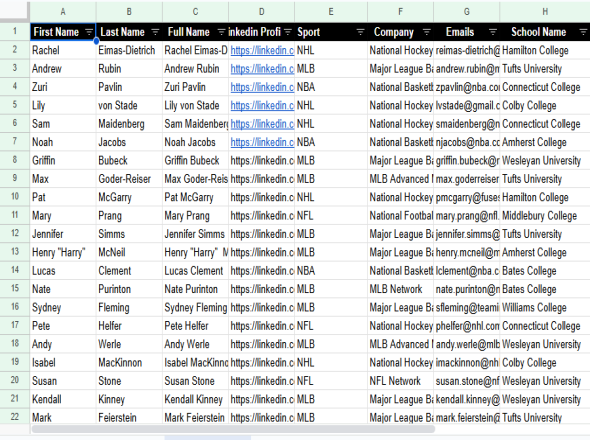
Task: Select row 13 header number
Action: pos(15,252)
